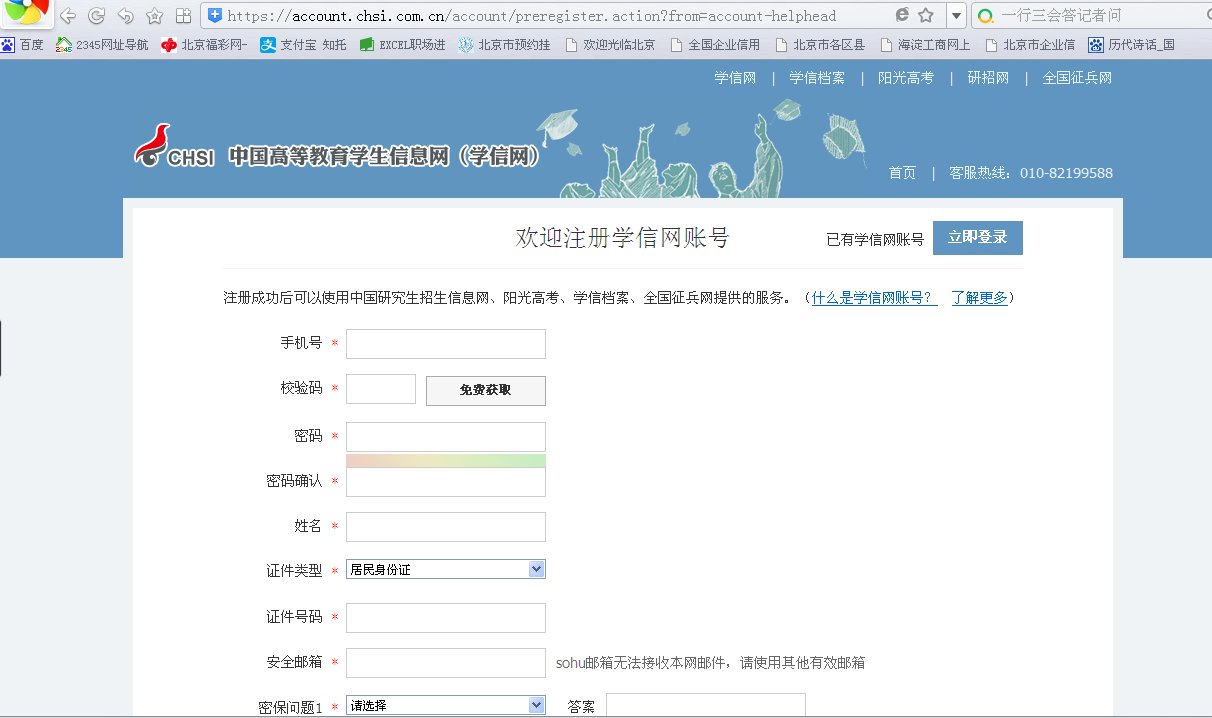Click the password strength color bar
The width and height of the screenshot is (1212, 718).
445,460
